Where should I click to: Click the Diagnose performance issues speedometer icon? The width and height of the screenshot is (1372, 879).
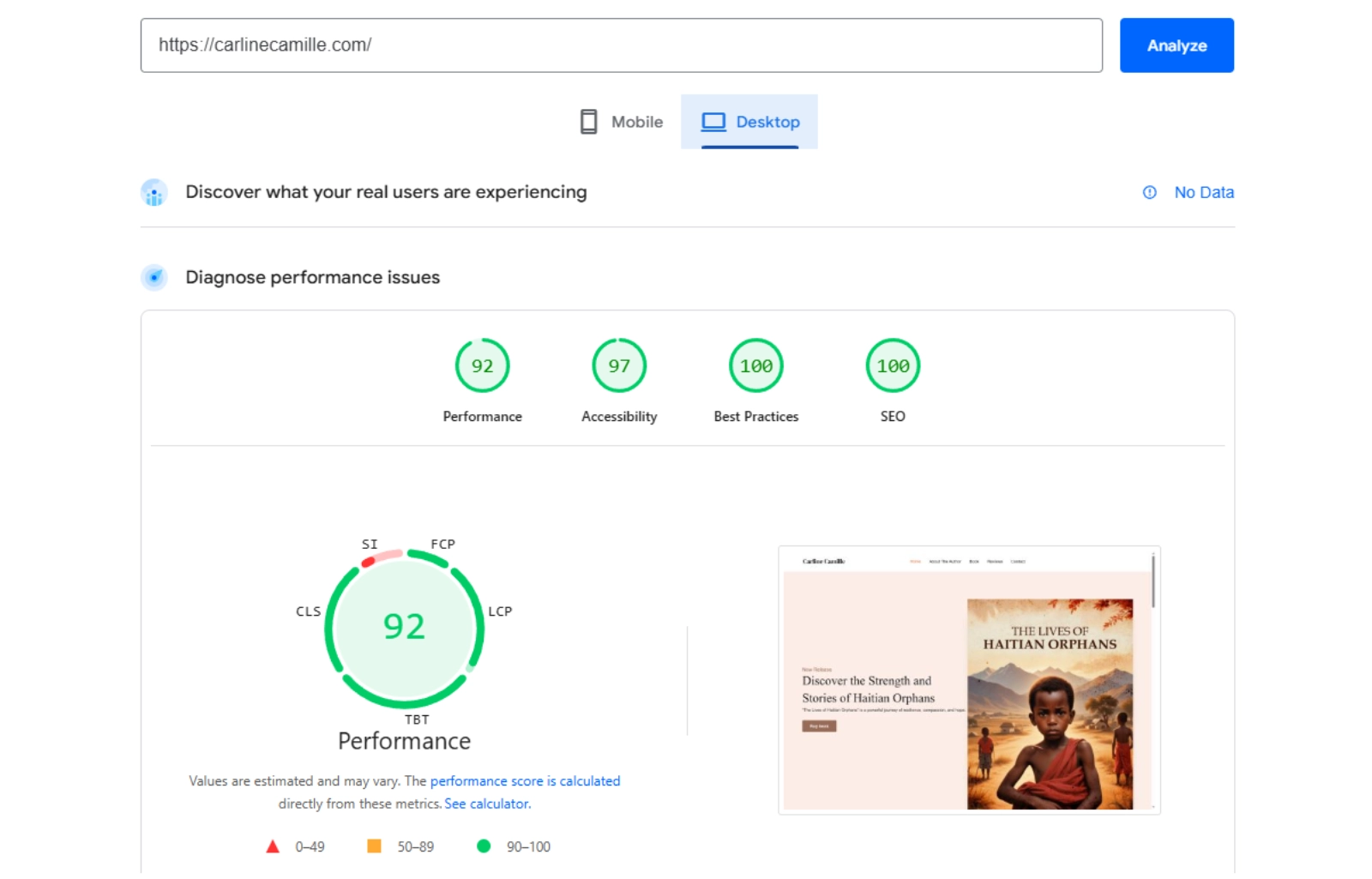tap(154, 278)
